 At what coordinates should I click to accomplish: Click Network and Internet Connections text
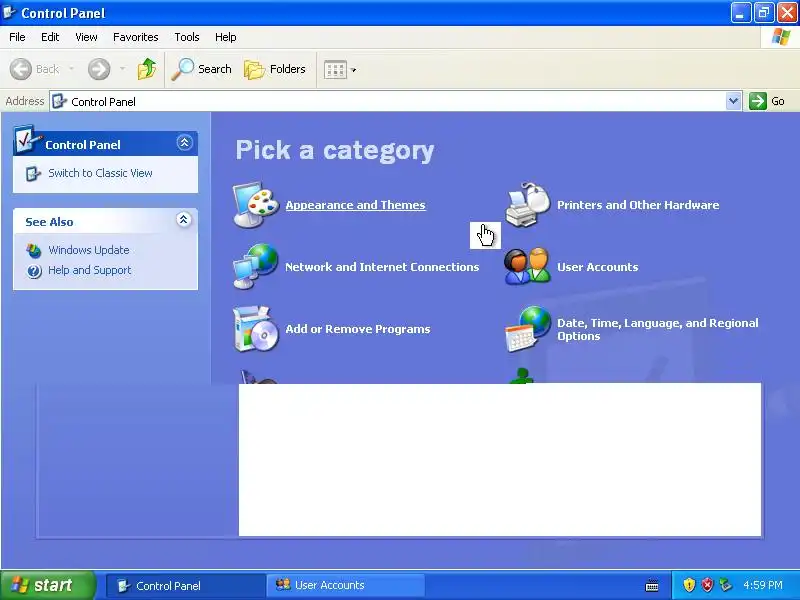[x=382, y=266]
